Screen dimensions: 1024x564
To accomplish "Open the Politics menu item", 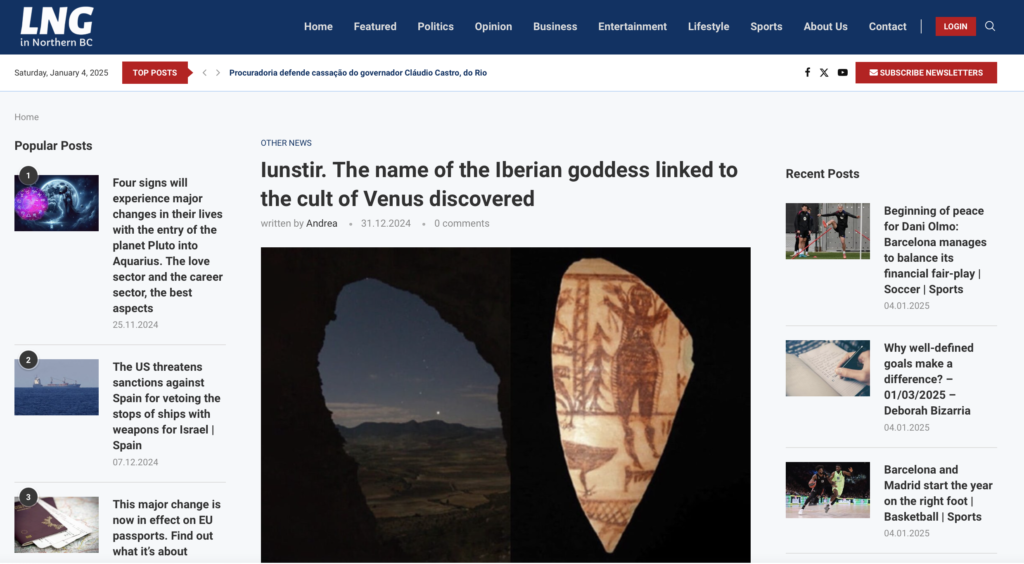I will 436,27.
